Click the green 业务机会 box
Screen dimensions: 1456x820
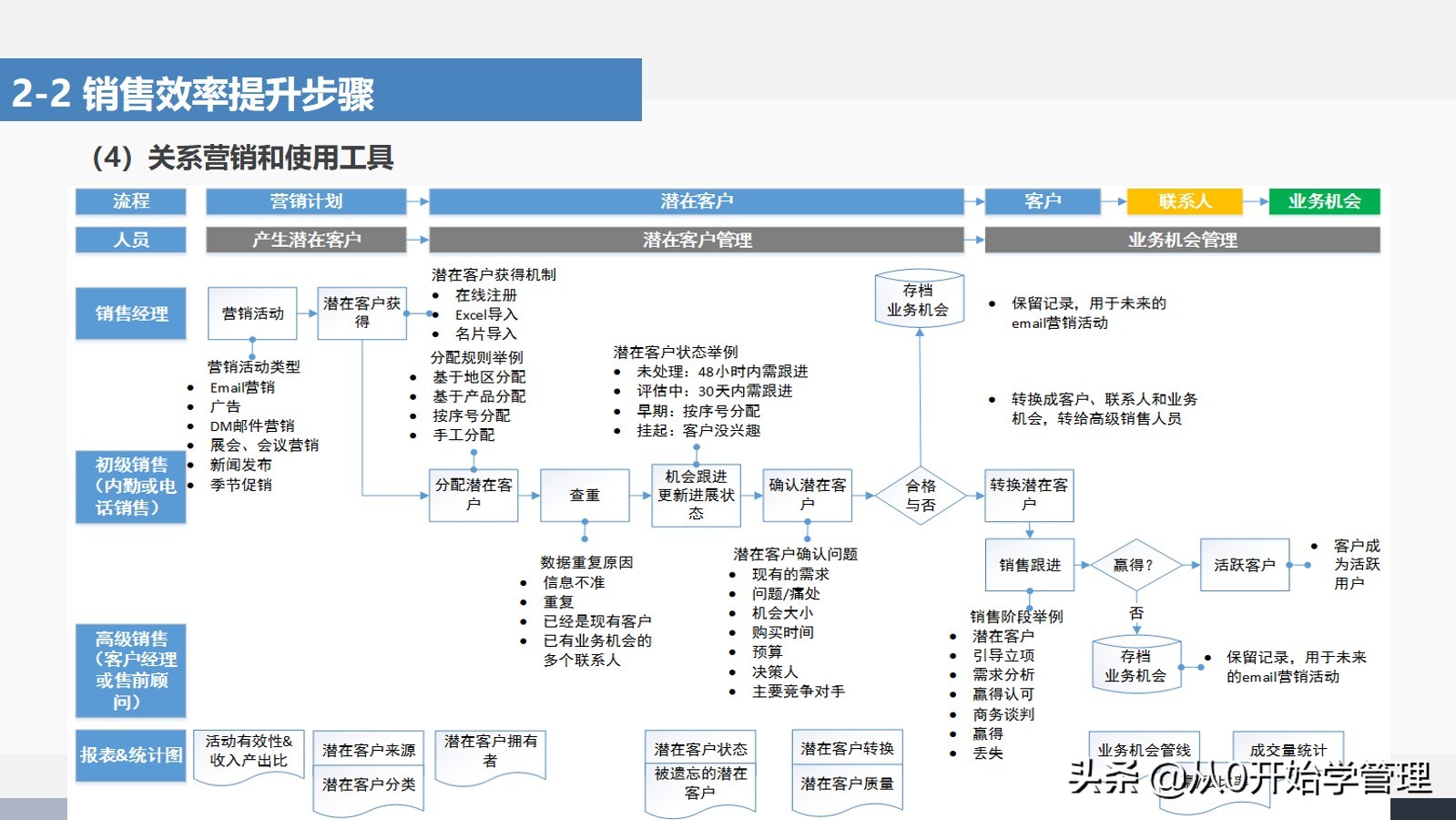pyautogui.click(x=1324, y=201)
